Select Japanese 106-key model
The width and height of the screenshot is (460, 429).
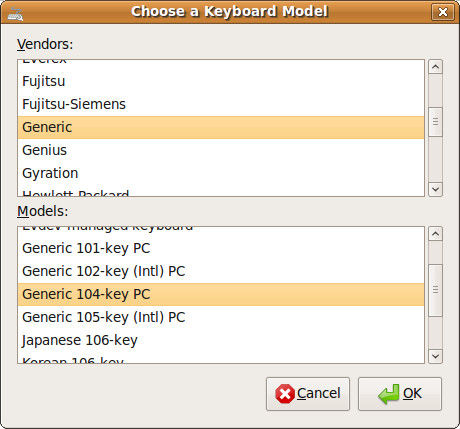tap(221, 340)
